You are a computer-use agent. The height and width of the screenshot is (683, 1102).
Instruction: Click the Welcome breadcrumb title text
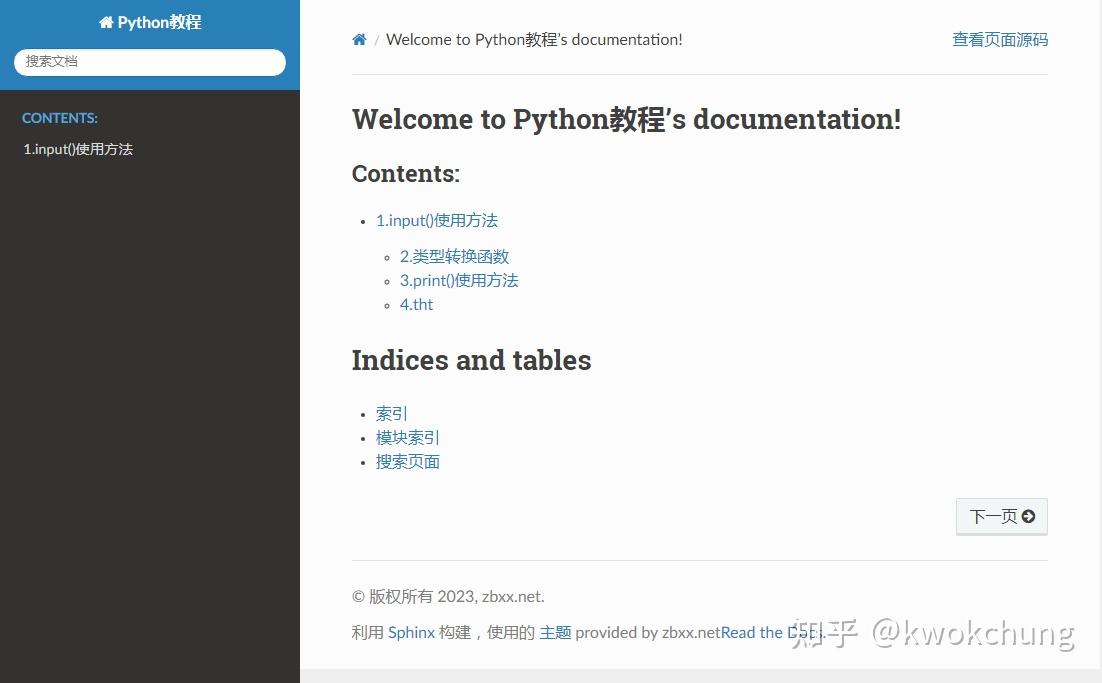tap(534, 39)
